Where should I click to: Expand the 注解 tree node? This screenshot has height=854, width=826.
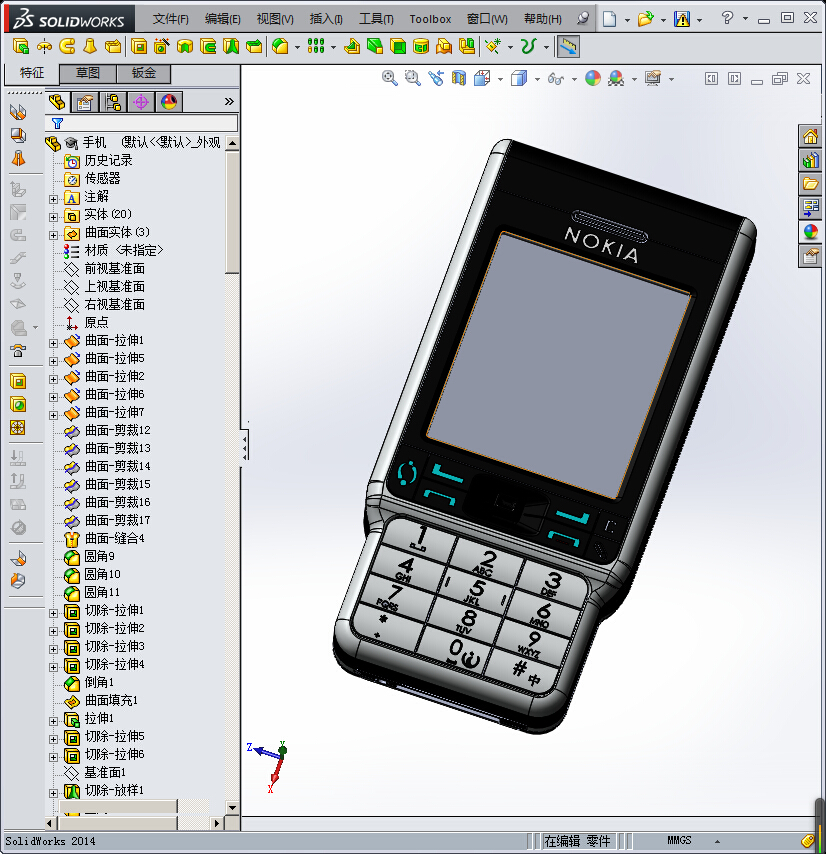click(53, 199)
